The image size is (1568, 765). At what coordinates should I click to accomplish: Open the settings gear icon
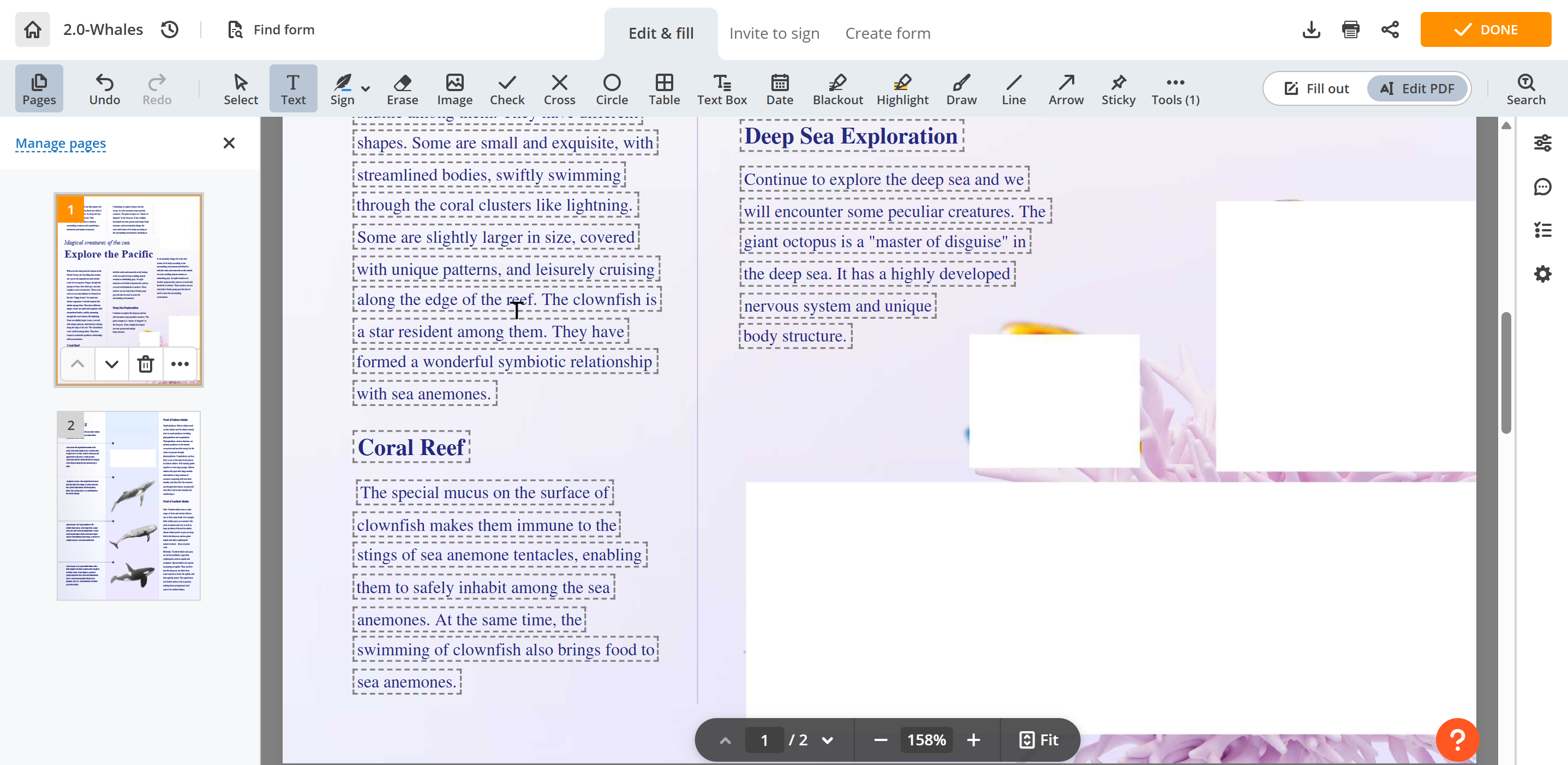pos(1542,274)
